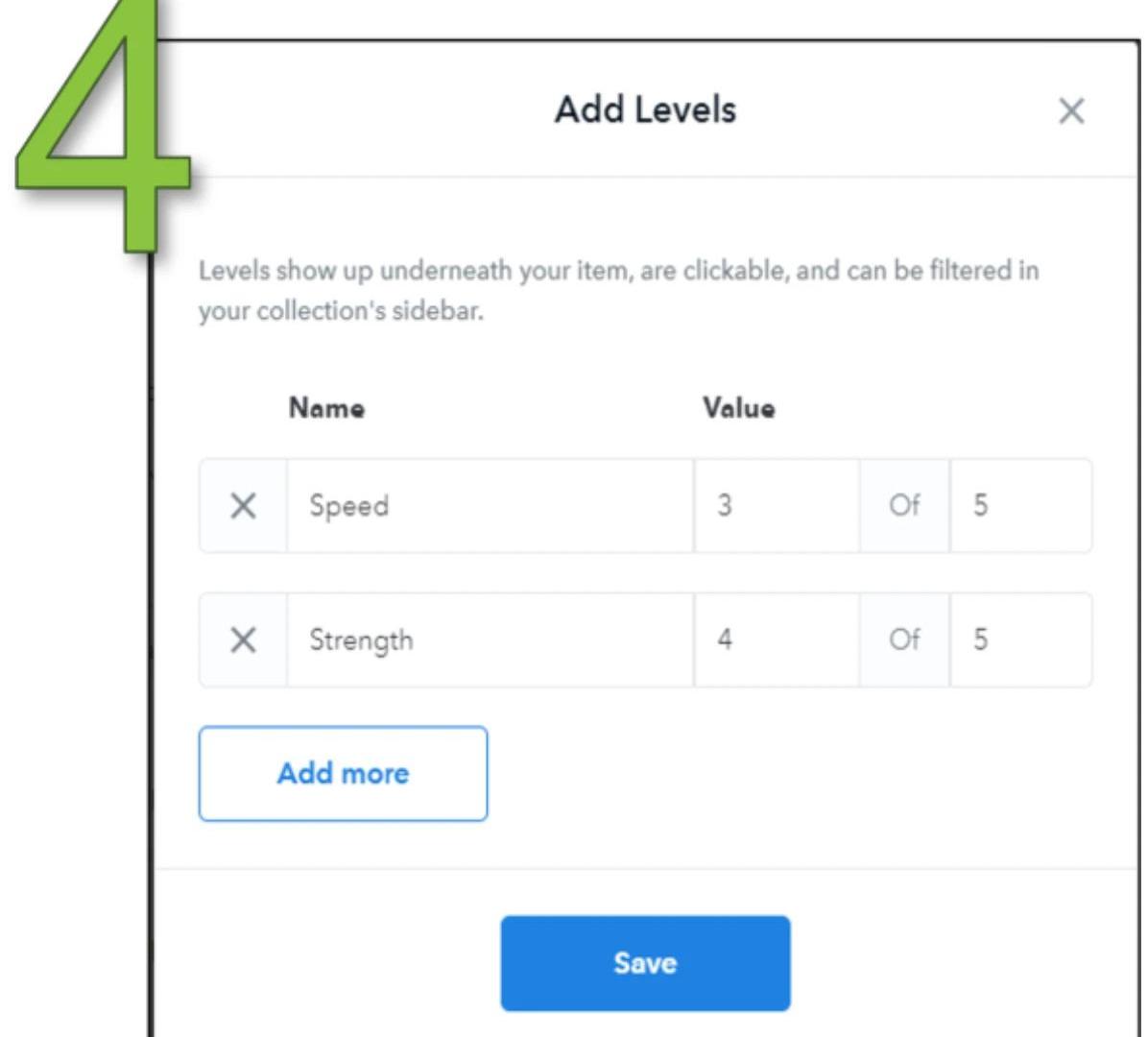Viewport: 1148px width, 1037px height.
Task: Click the Value column header
Action: pyautogui.click(x=738, y=409)
